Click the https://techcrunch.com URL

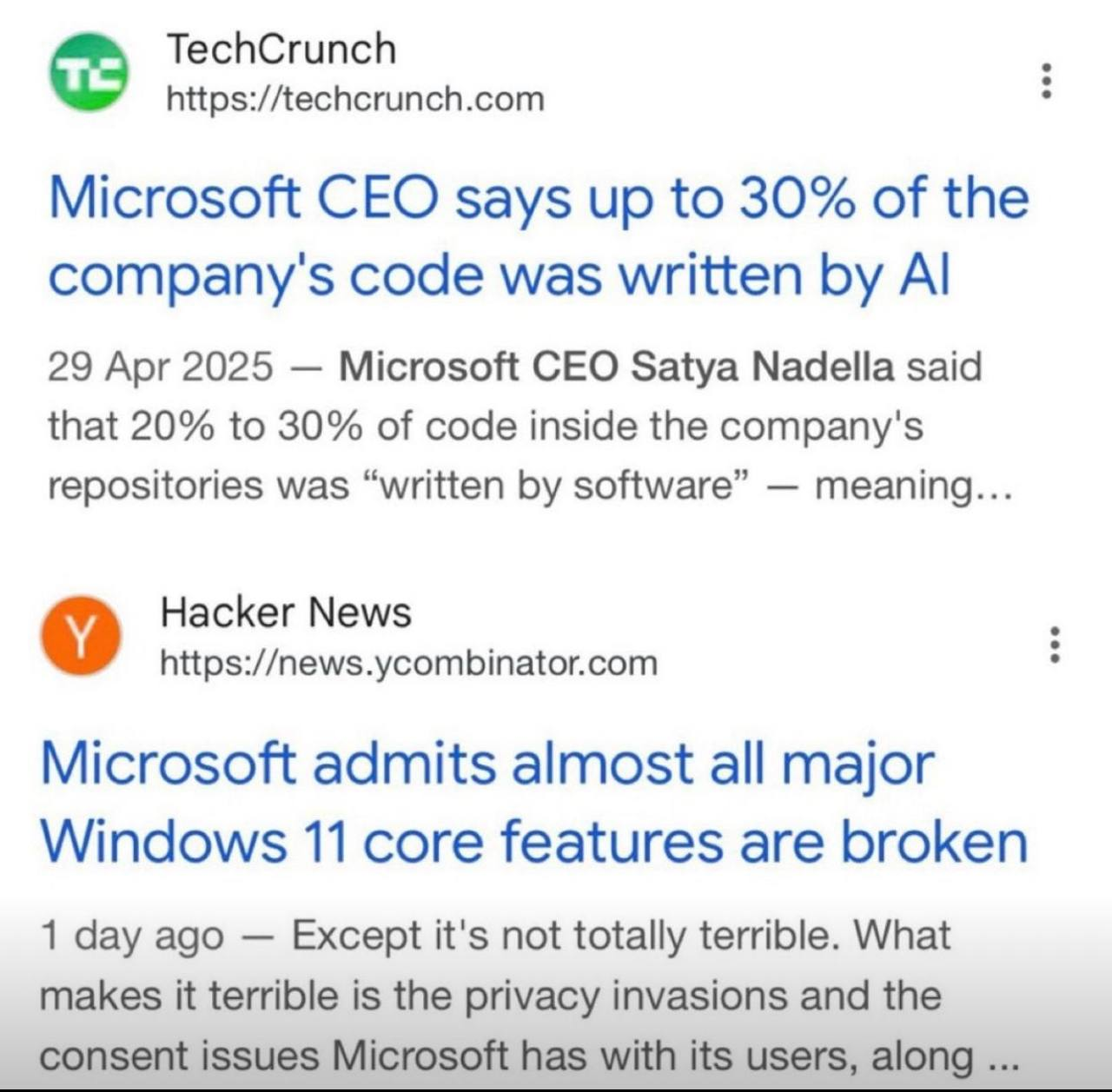[x=354, y=99]
